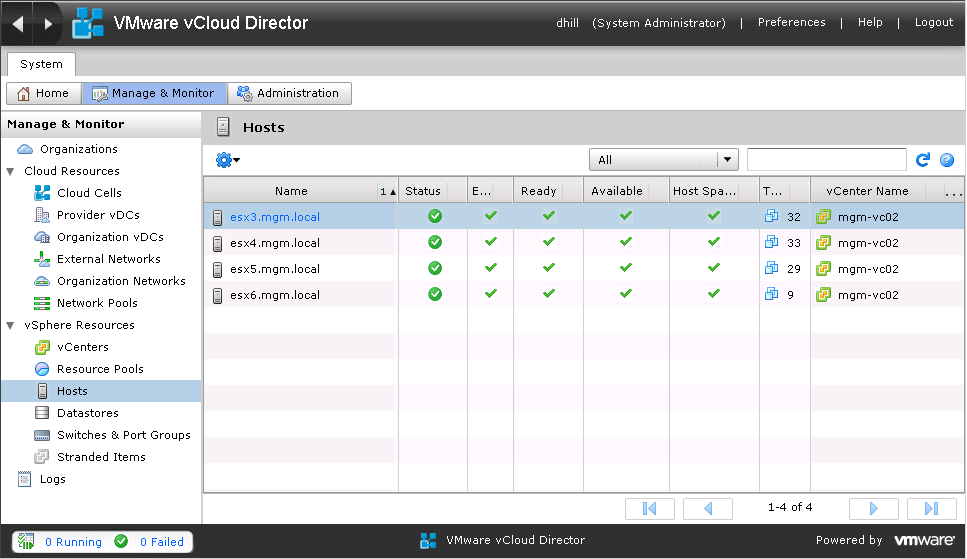Sort by the Host Spa... column
The width and height of the screenshot is (967, 559).
(x=704, y=191)
